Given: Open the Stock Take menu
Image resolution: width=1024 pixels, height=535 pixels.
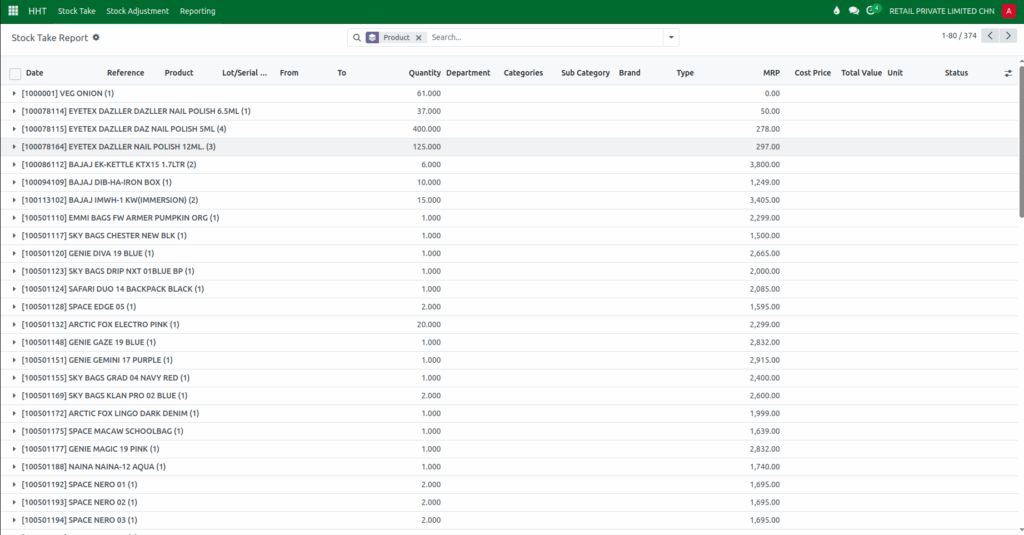Looking at the screenshot, I should click(x=76, y=11).
